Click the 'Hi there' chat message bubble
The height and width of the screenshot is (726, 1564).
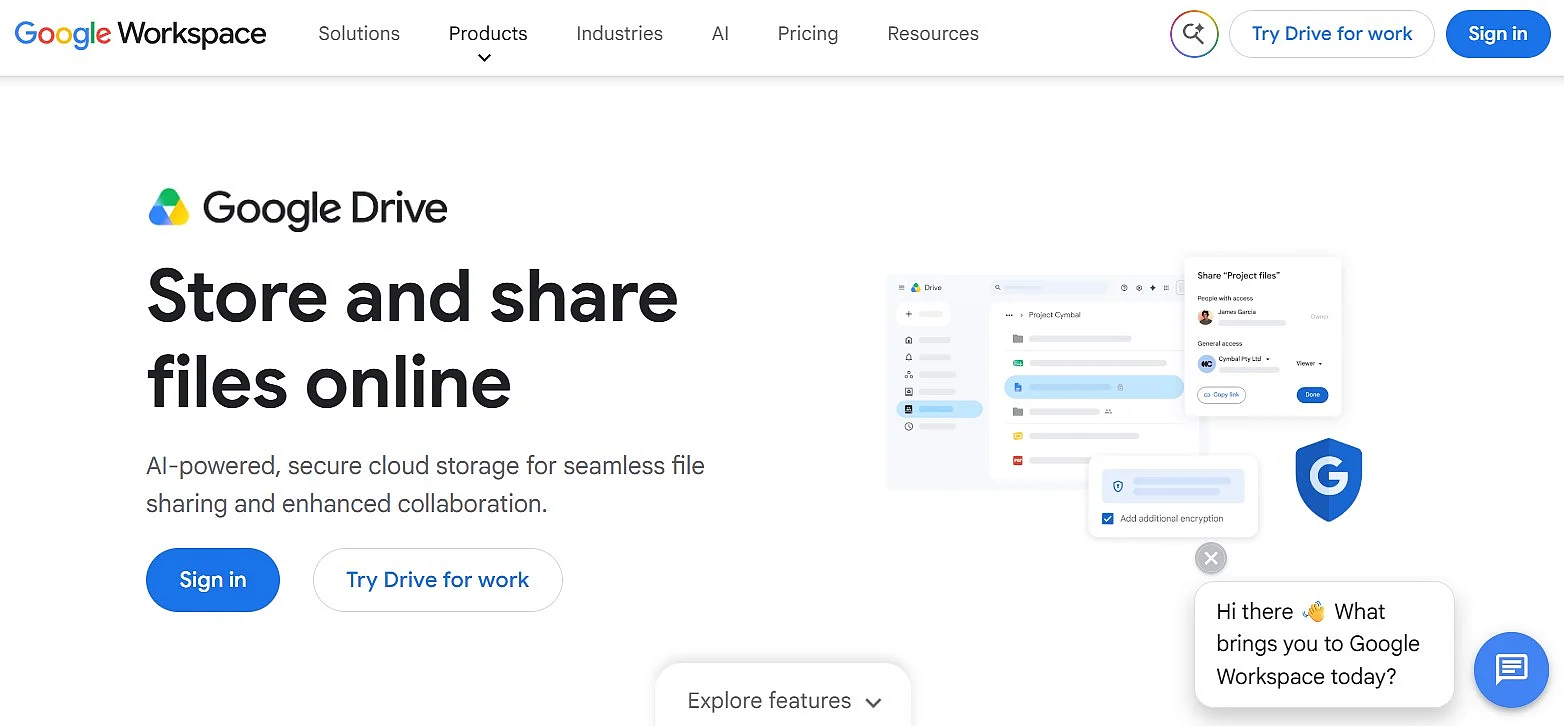1324,644
